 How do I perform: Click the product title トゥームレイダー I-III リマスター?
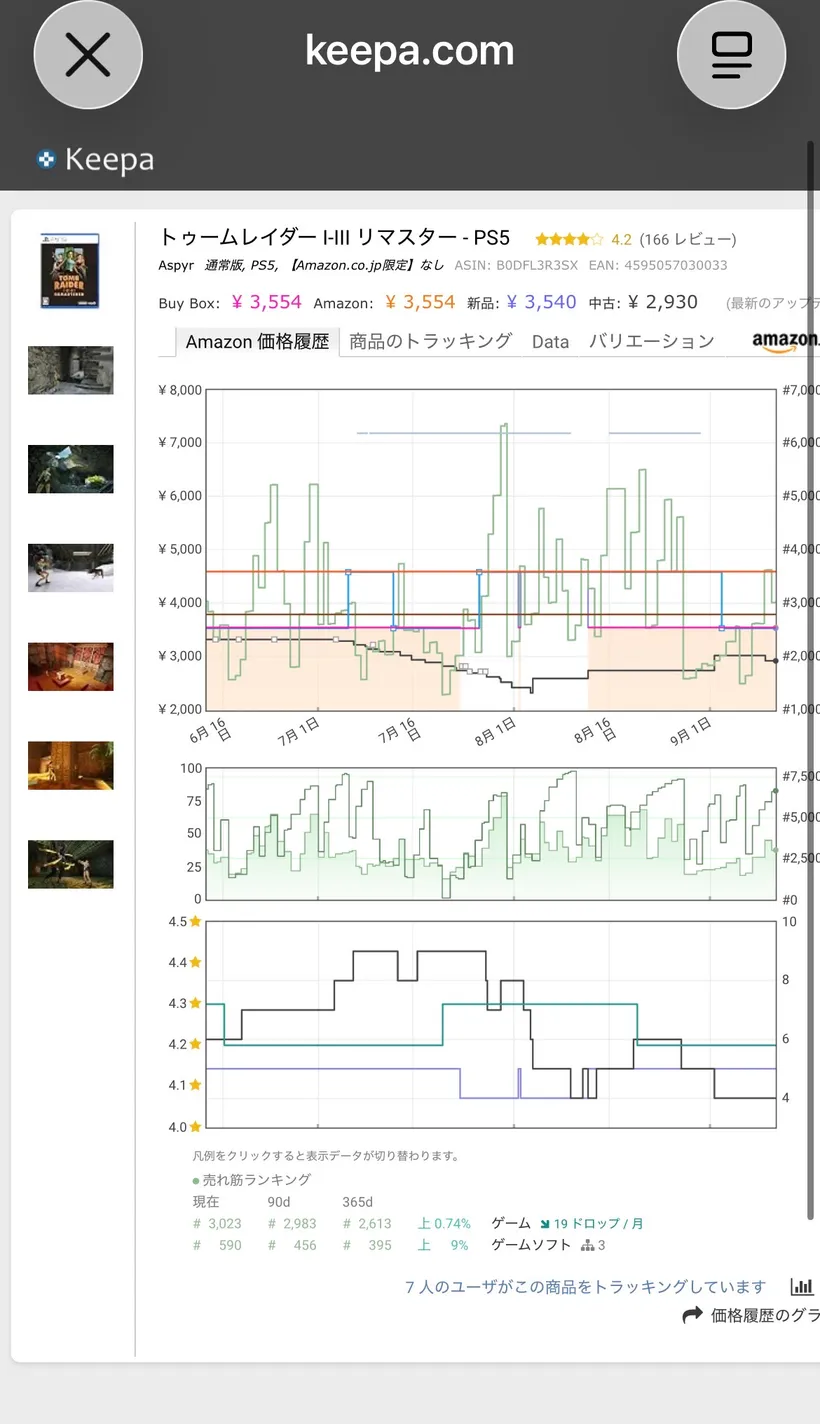click(334, 238)
